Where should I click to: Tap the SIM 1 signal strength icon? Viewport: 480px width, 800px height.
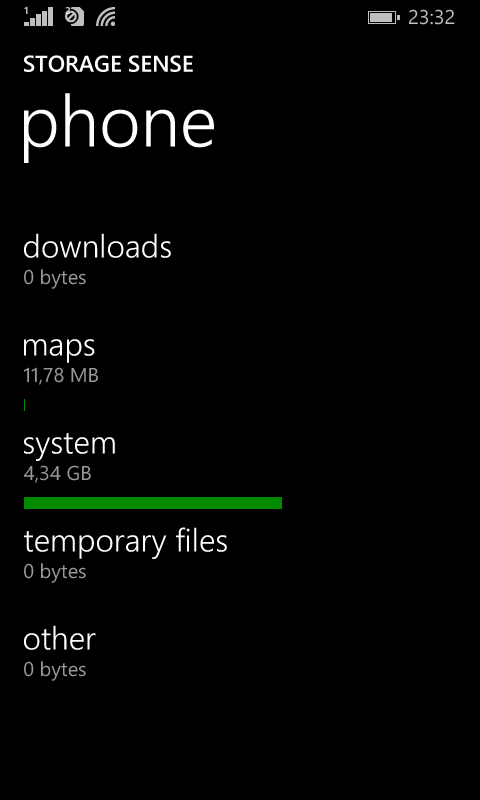(x=38, y=17)
